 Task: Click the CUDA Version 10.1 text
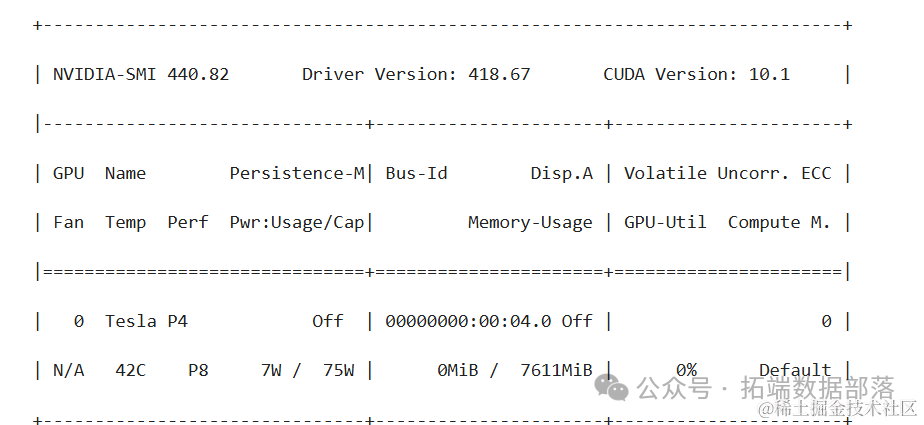pyautogui.click(x=697, y=74)
